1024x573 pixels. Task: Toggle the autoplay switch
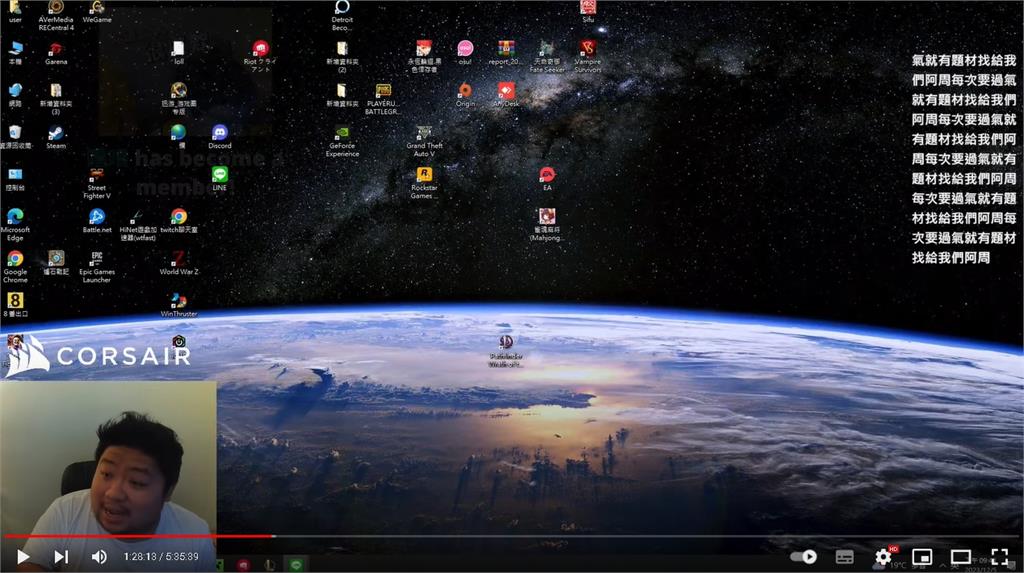803,557
